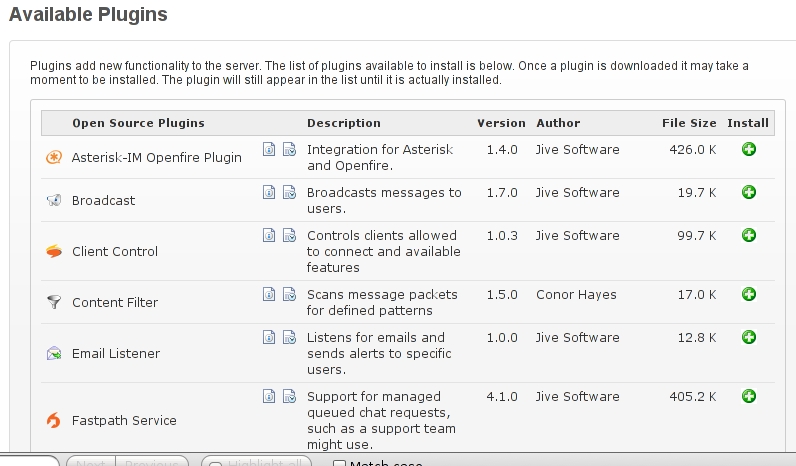
Task: Click the Fastpath Service flame icon
Action: coord(54,421)
